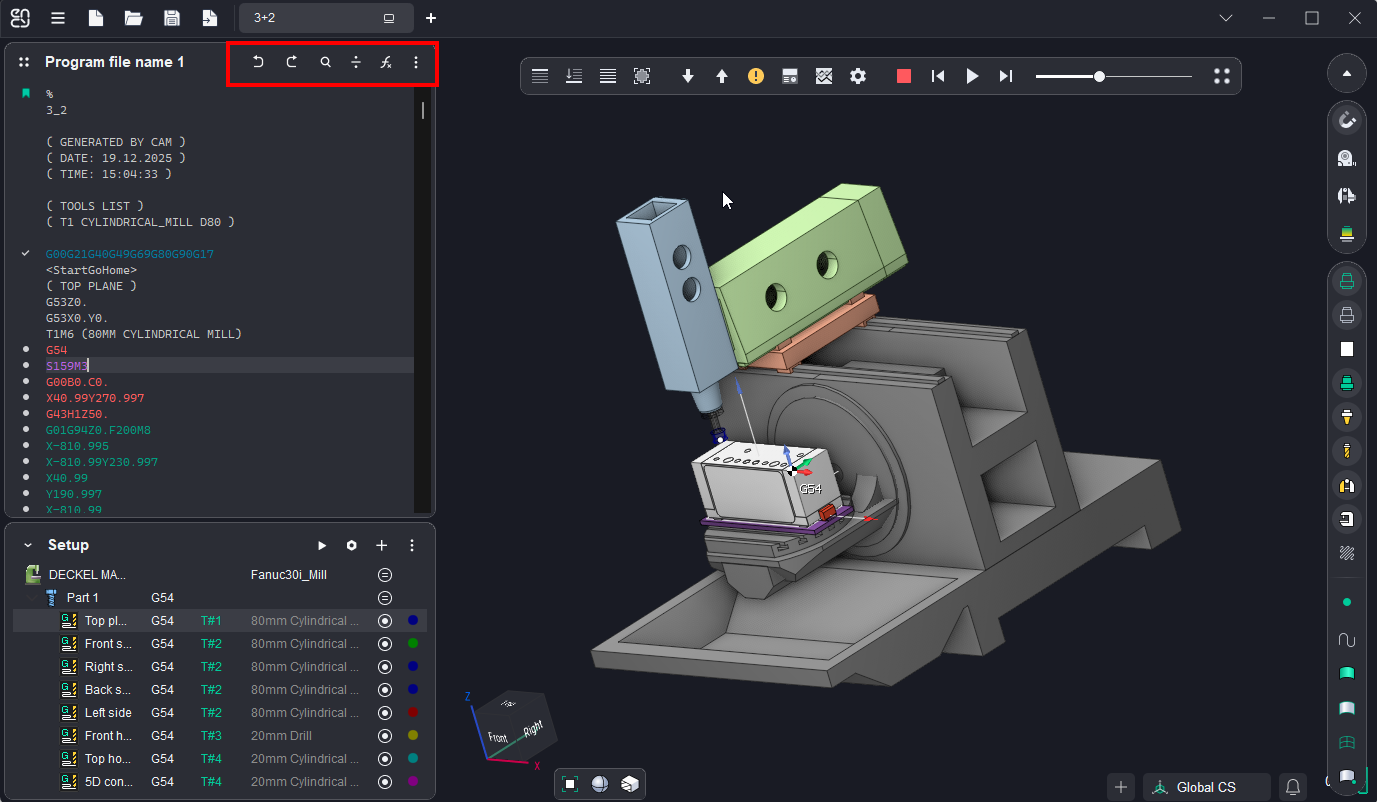Click the yellow warning icon in toolbar
The image size is (1377, 802).
(756, 76)
